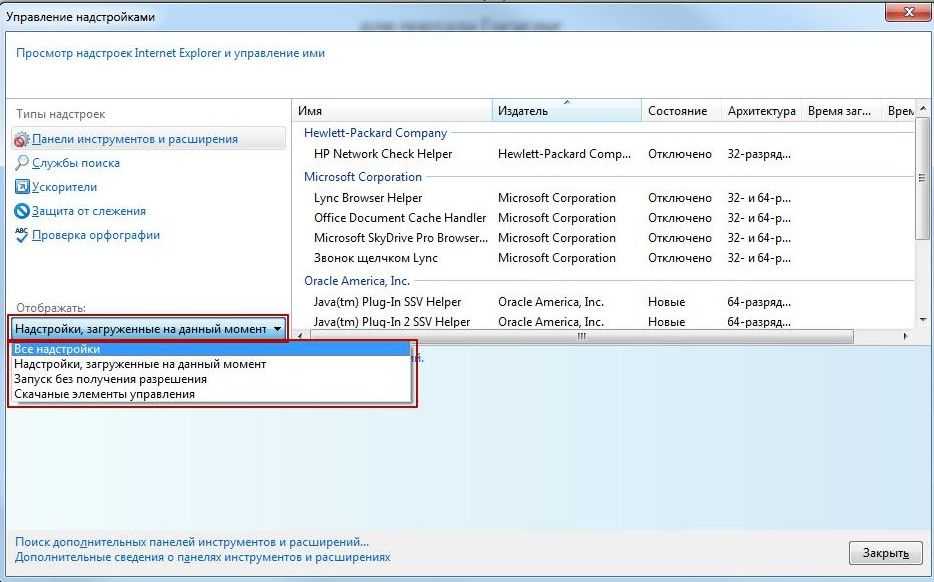Click the horizontal scrollbar right arrow
This screenshot has width=934, height=582.
point(906,337)
